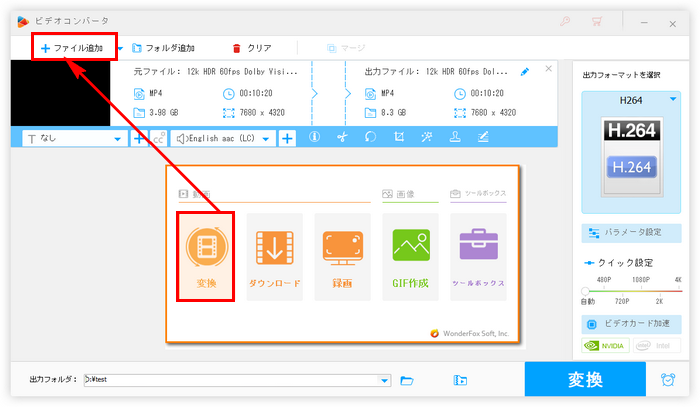
Task: Click pencil icon to rename output file
Action: point(526,72)
